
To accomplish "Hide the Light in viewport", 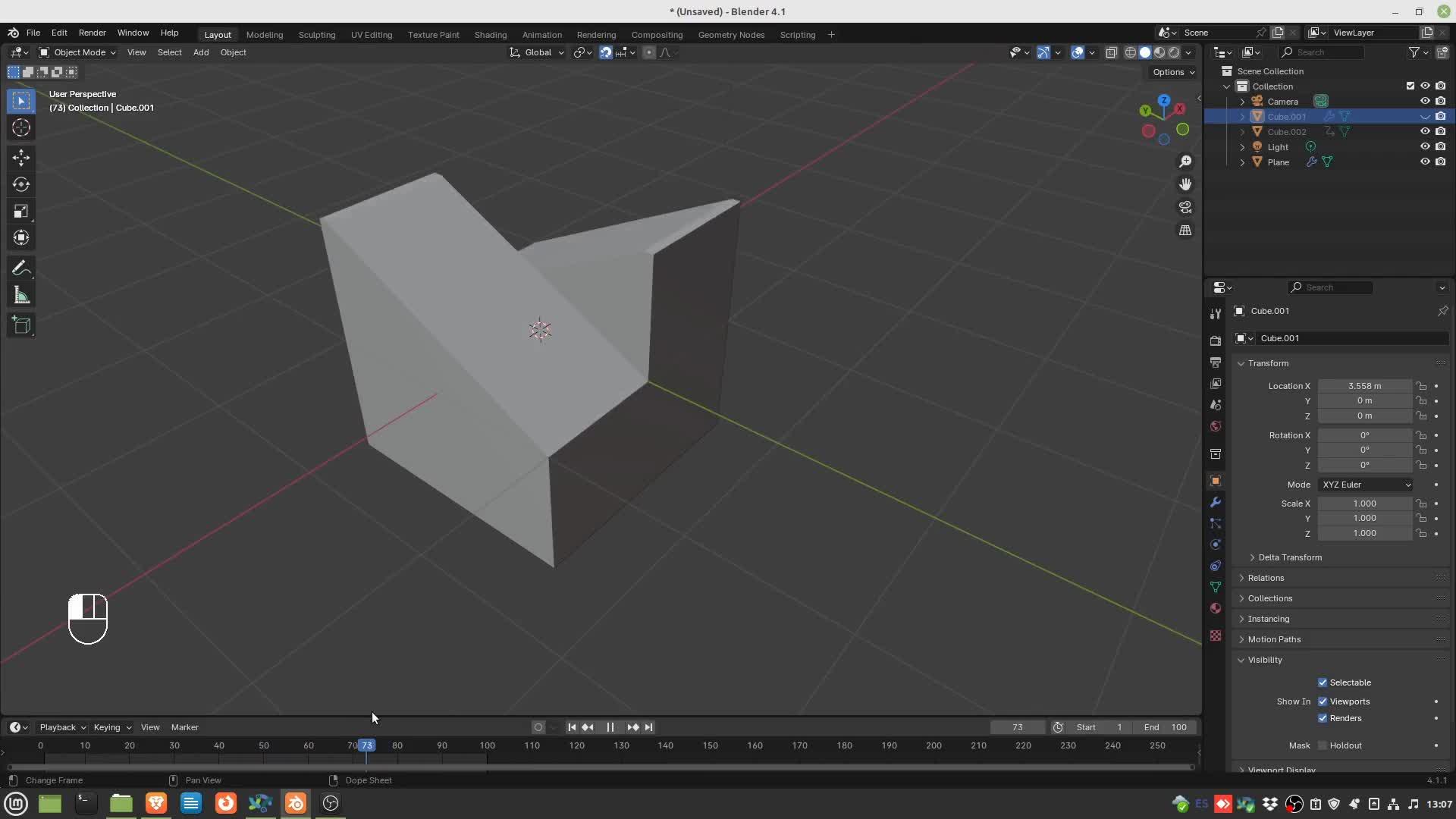I will pyautogui.click(x=1425, y=146).
